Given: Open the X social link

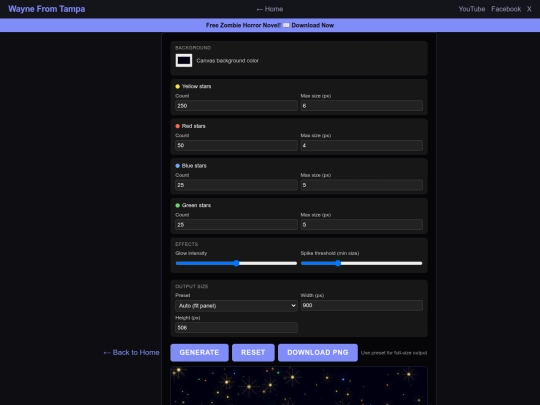Looking at the screenshot, I should (529, 9).
